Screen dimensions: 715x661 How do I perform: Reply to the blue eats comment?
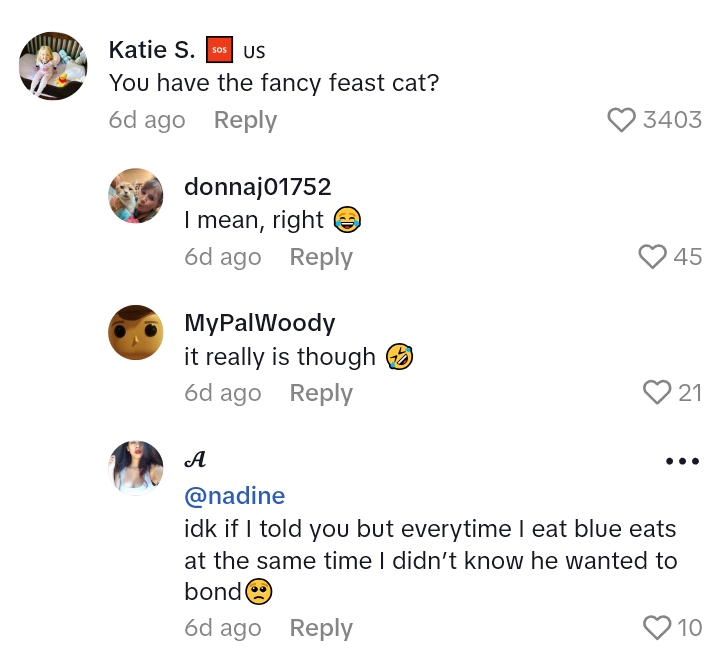321,628
